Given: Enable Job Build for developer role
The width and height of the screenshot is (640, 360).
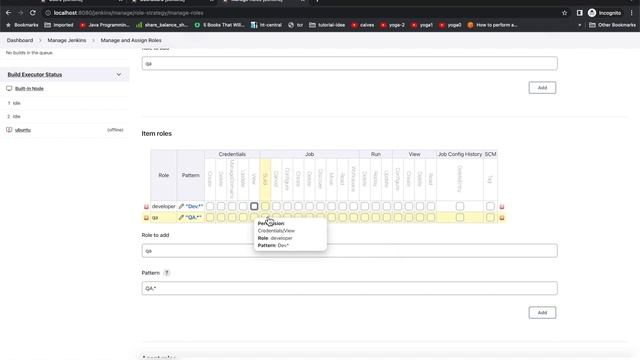Looking at the screenshot, I should [265, 207].
